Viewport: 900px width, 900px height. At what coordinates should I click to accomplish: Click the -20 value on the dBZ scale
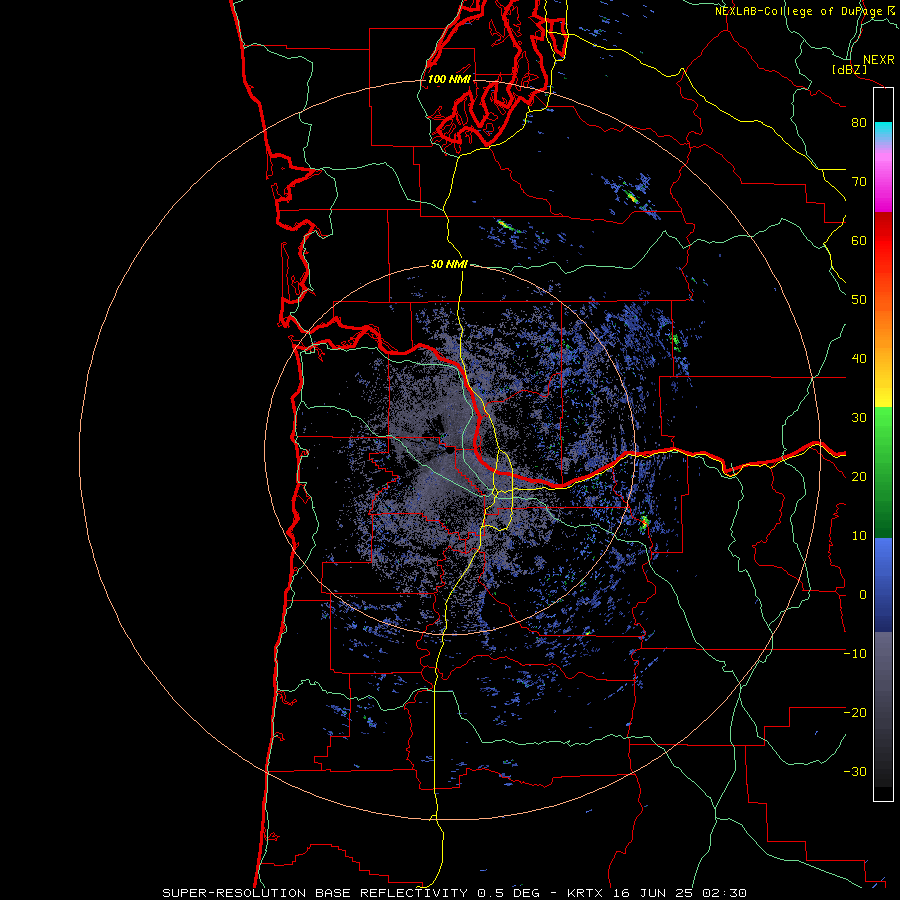(855, 713)
